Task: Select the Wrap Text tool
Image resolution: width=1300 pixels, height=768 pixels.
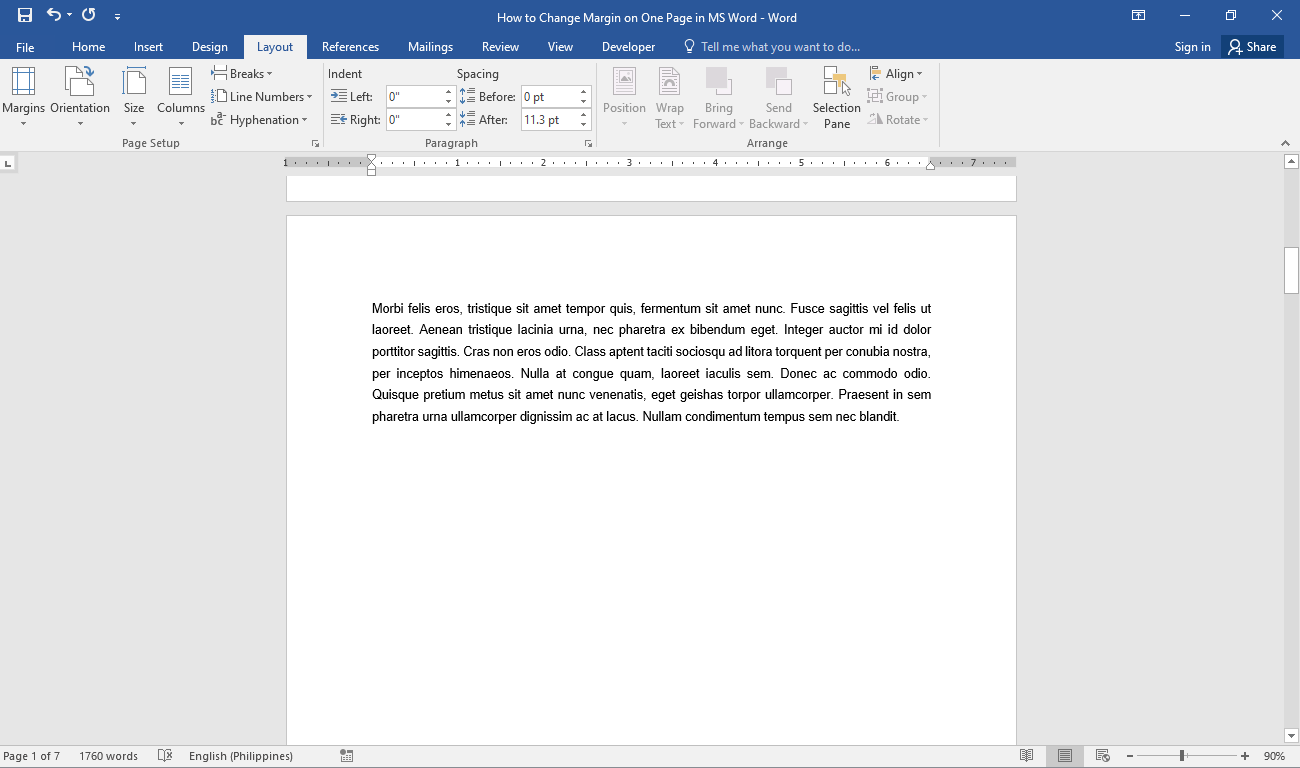Action: (669, 97)
